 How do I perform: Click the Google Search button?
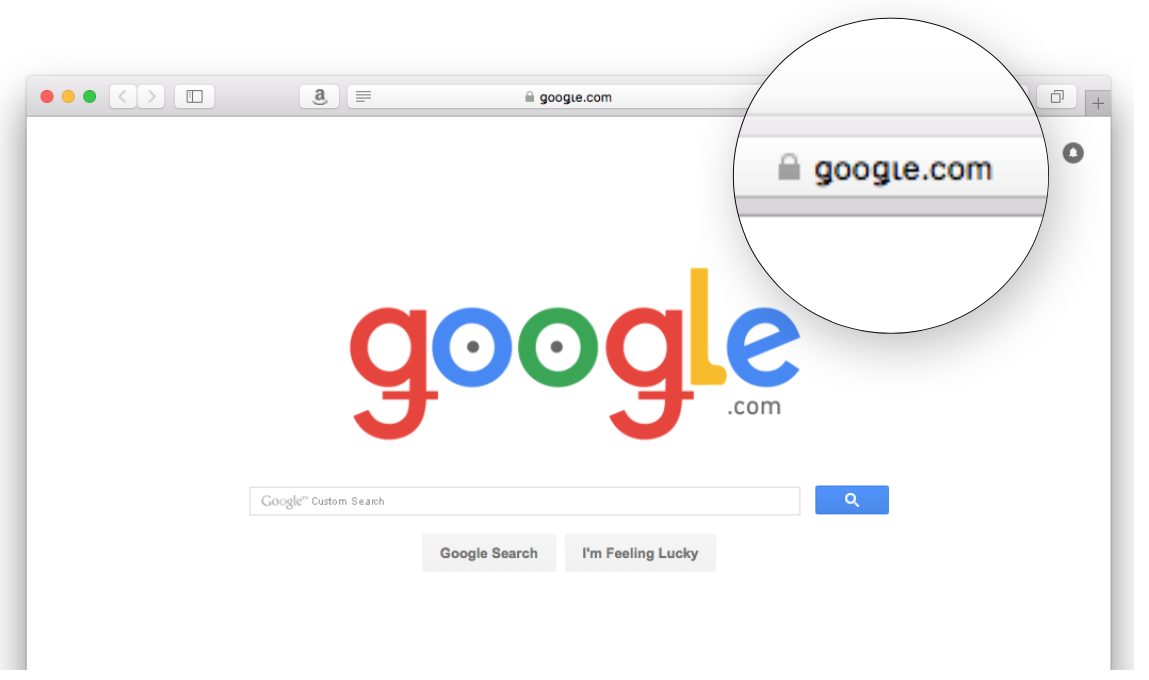click(489, 553)
